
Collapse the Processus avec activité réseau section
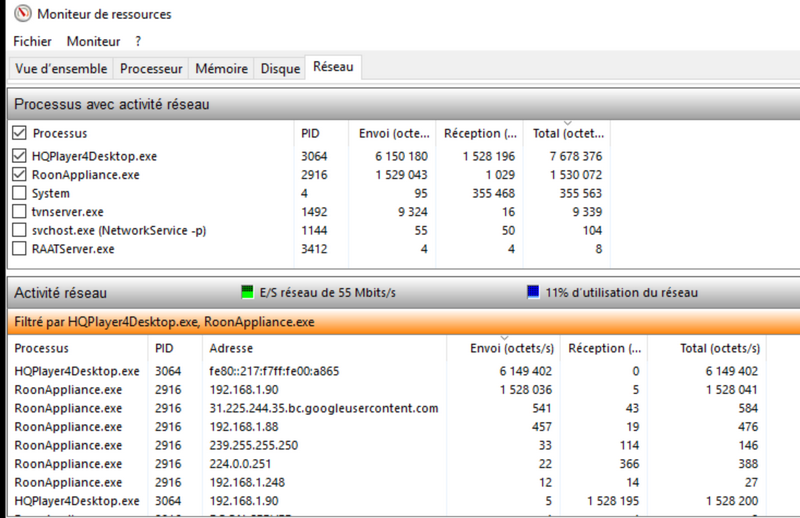(x=404, y=104)
